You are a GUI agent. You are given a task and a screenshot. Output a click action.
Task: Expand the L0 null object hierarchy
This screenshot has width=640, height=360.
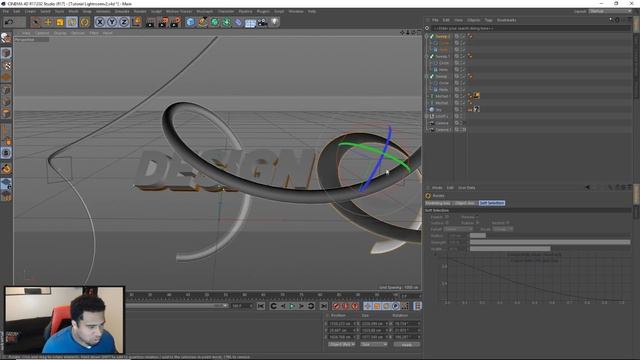click(x=427, y=116)
